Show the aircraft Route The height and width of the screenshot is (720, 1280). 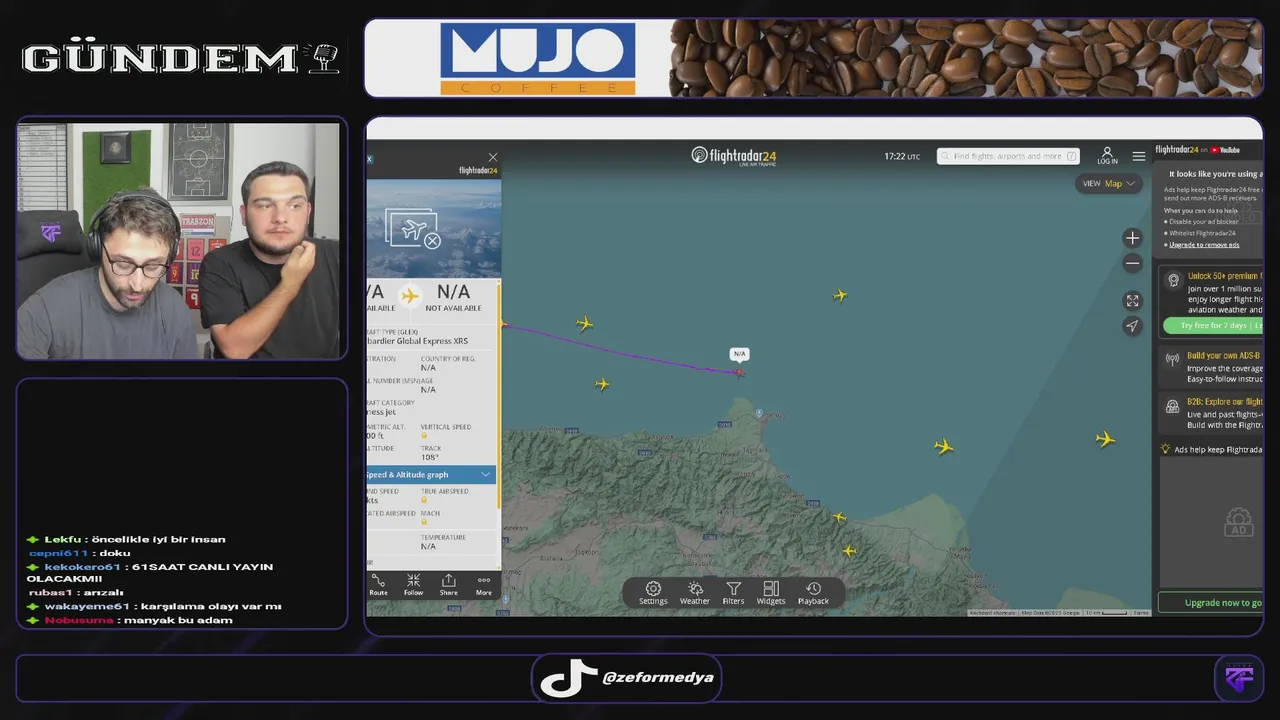(x=378, y=585)
